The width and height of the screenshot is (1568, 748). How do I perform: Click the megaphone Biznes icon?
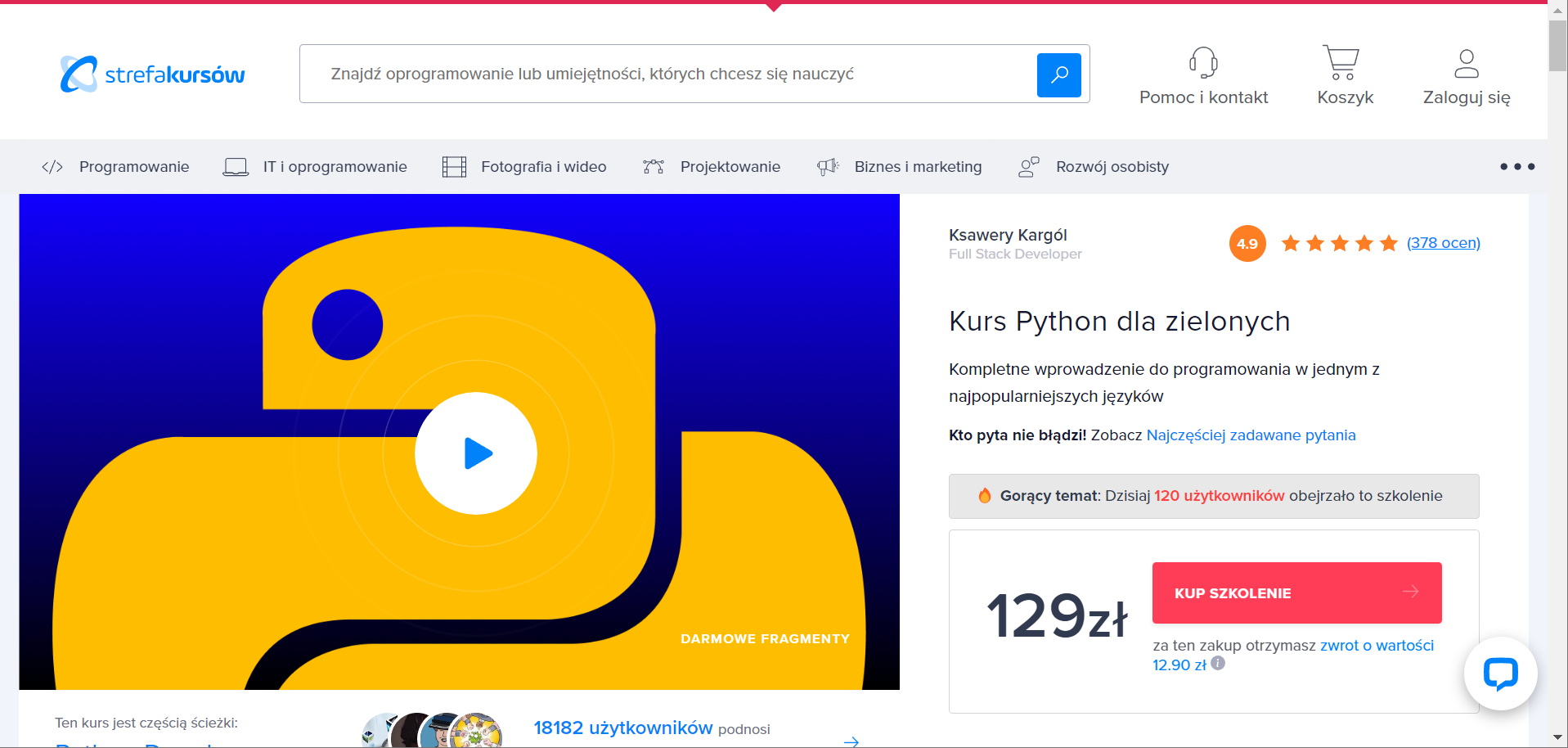(828, 167)
